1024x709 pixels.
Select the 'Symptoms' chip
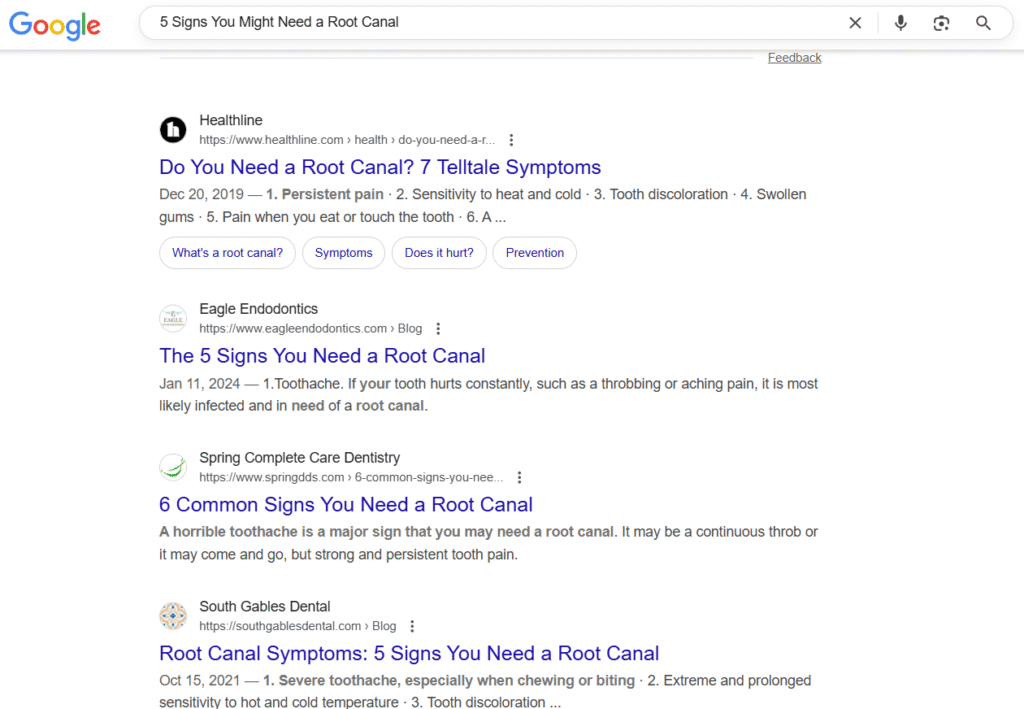[344, 253]
